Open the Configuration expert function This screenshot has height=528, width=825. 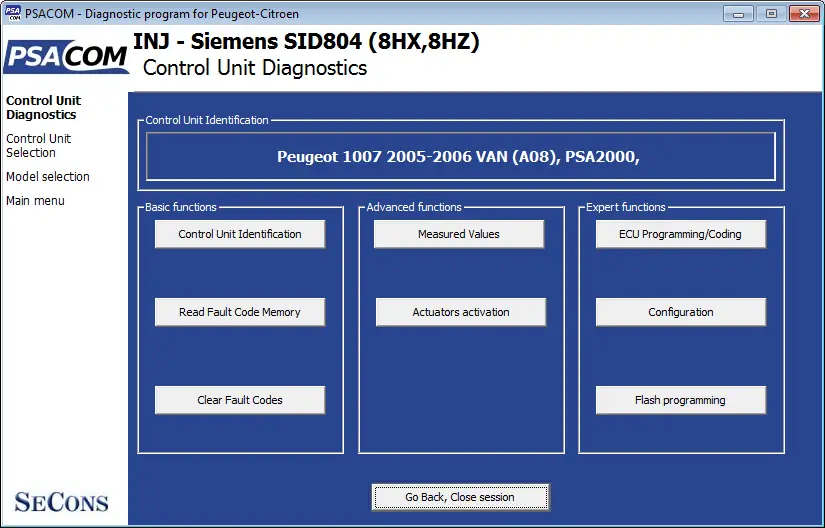point(681,312)
